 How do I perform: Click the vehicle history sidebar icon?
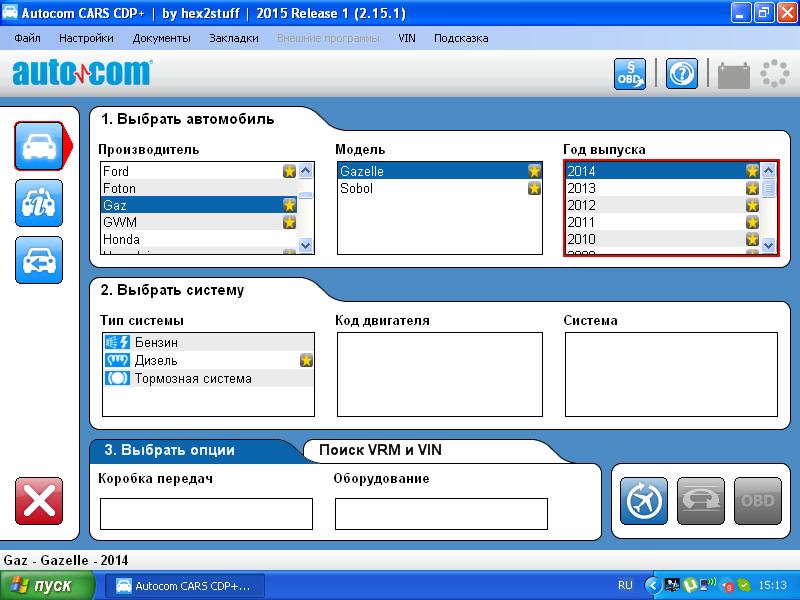38,260
